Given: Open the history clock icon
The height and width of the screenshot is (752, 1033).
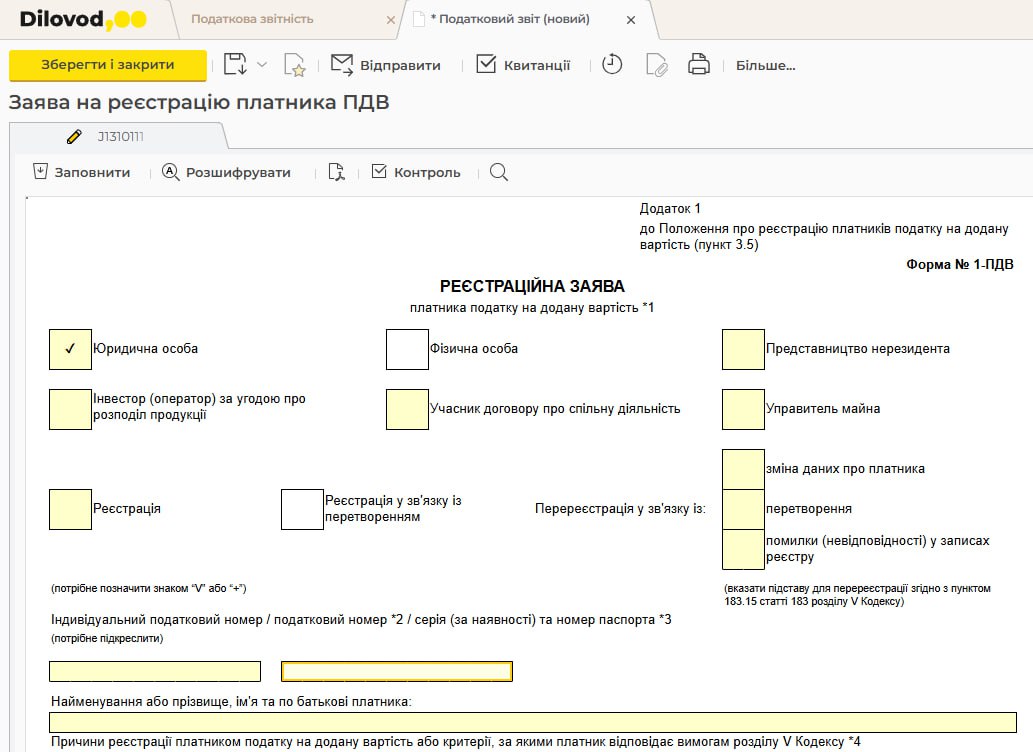Looking at the screenshot, I should click(x=612, y=65).
